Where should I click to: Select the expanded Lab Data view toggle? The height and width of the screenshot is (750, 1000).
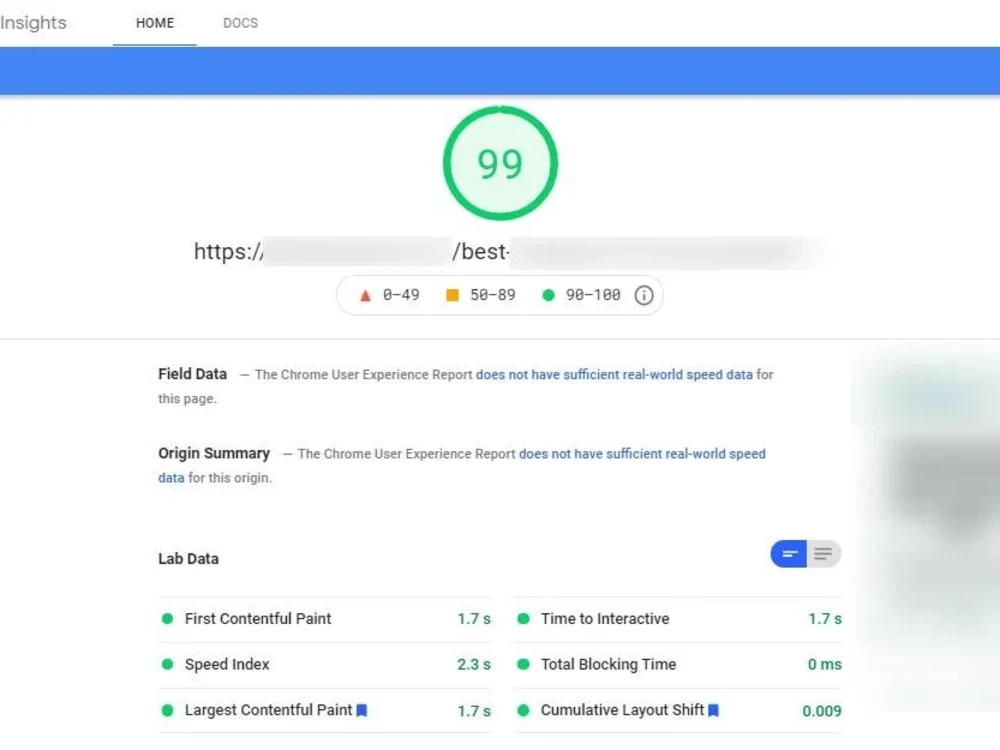pyautogui.click(x=823, y=554)
